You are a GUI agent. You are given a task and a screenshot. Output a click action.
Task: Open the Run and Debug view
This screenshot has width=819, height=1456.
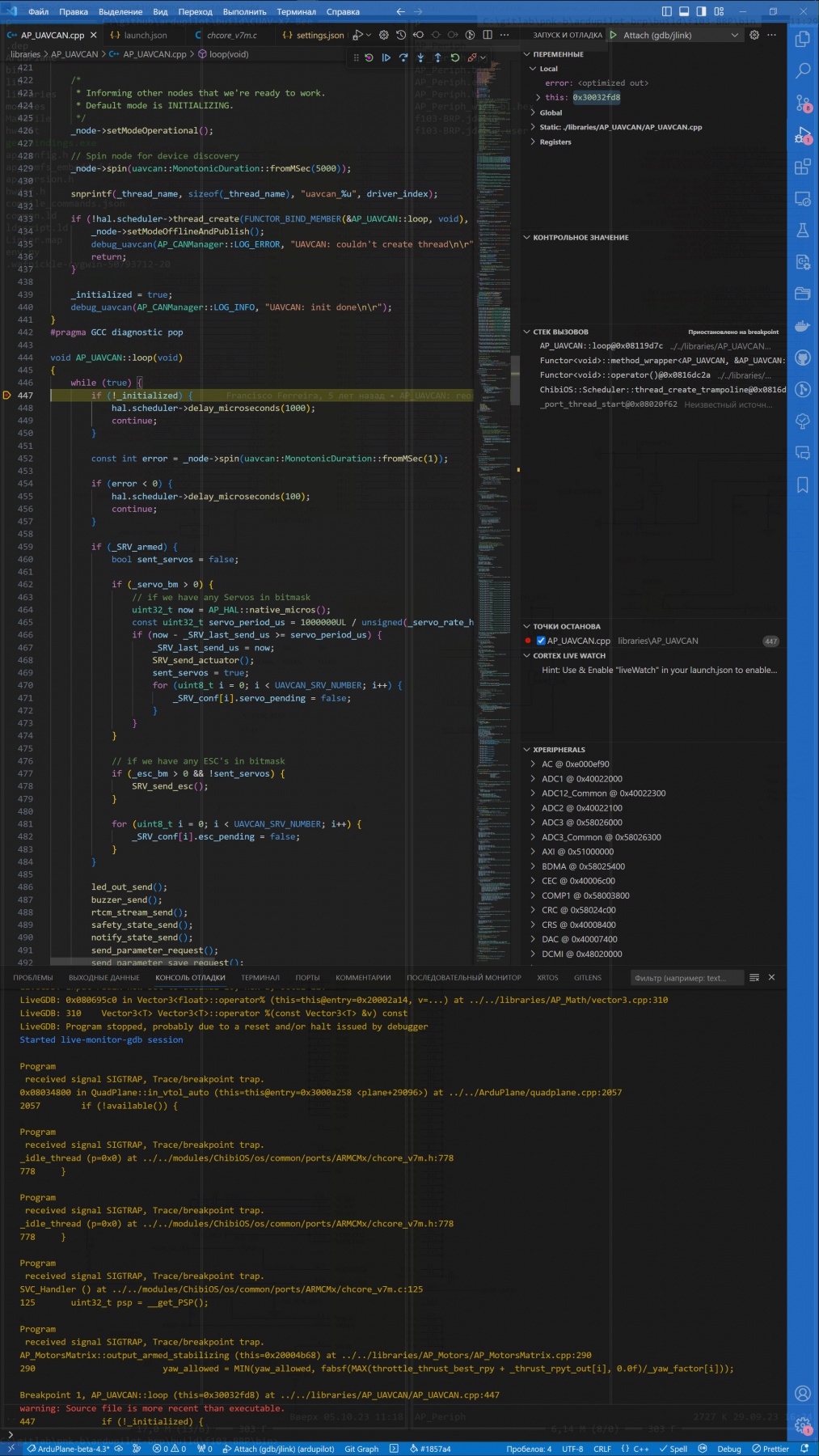coord(803,135)
